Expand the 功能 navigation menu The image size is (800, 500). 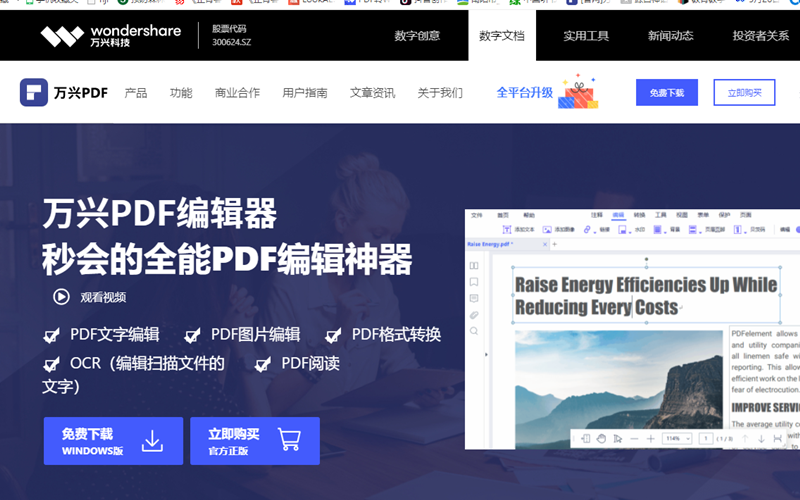181,93
